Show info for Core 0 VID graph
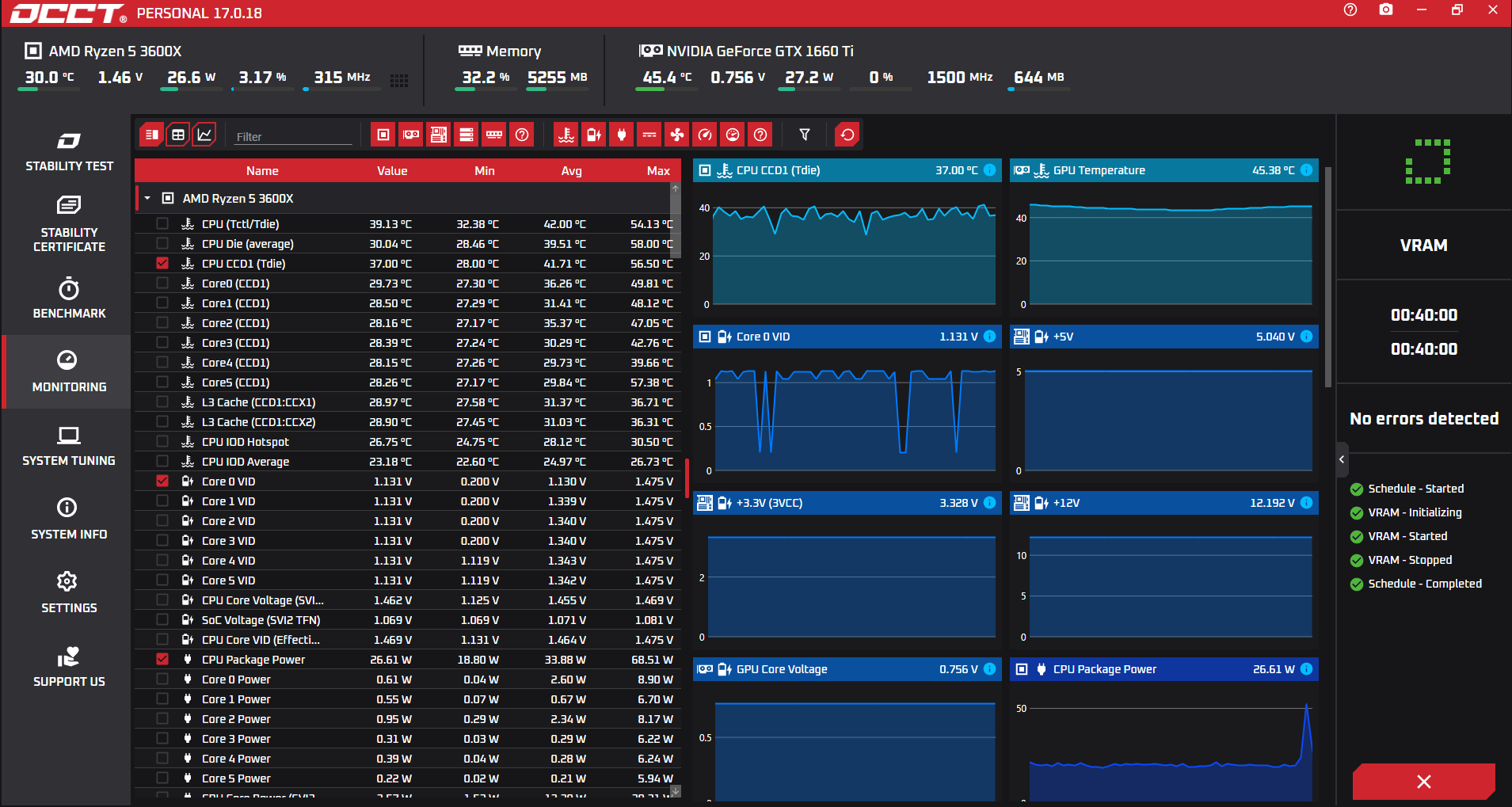Viewport: 1512px width, 807px height. [990, 337]
